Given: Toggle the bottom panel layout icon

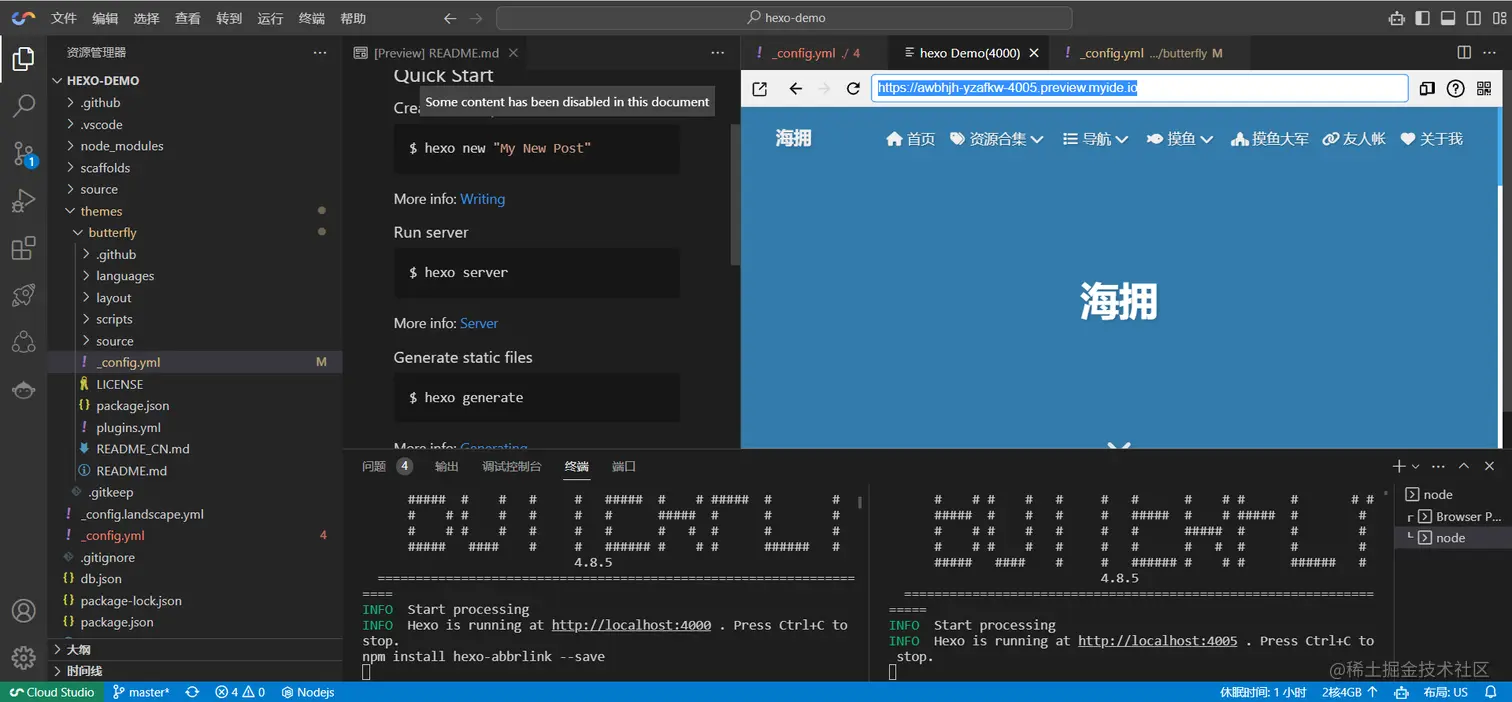Looking at the screenshot, I should [x=1447, y=18].
